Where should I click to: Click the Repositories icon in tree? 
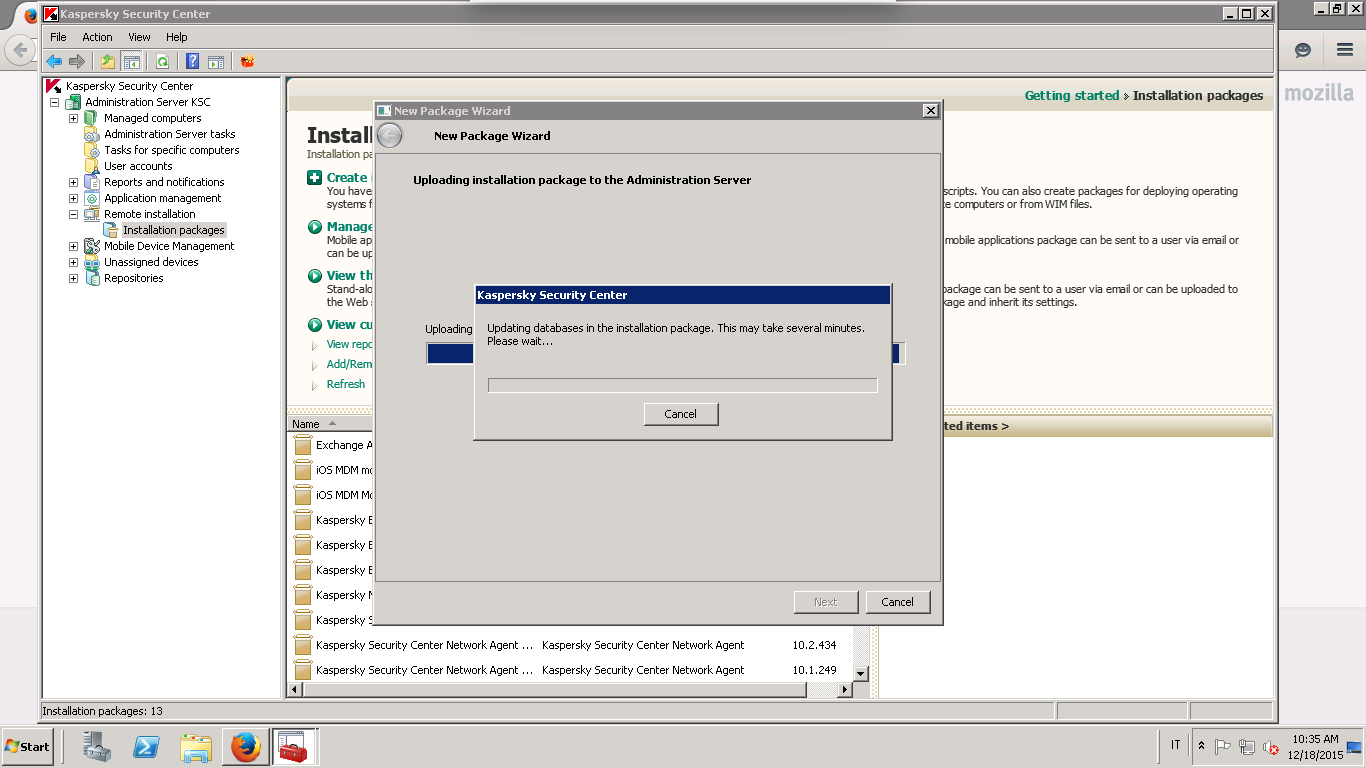pyautogui.click(x=92, y=278)
